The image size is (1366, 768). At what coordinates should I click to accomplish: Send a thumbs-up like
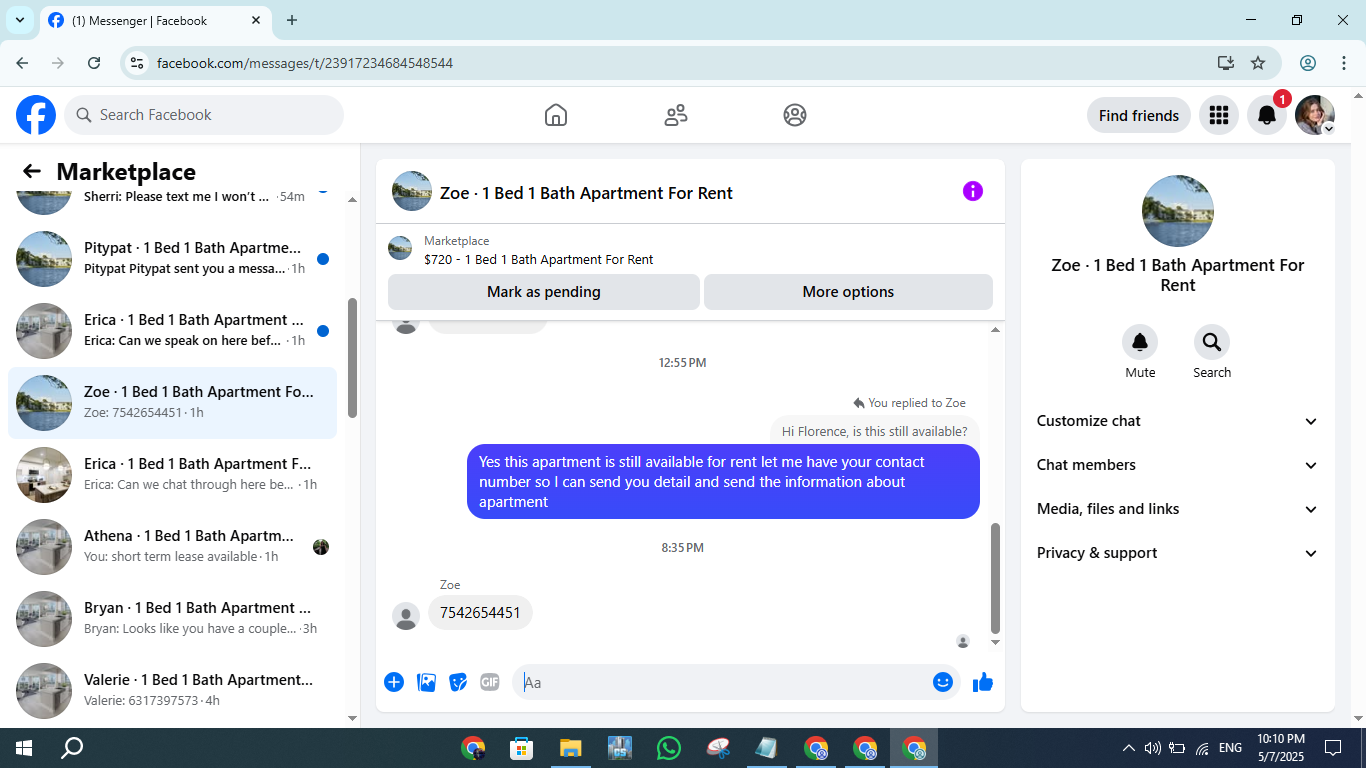(x=983, y=682)
